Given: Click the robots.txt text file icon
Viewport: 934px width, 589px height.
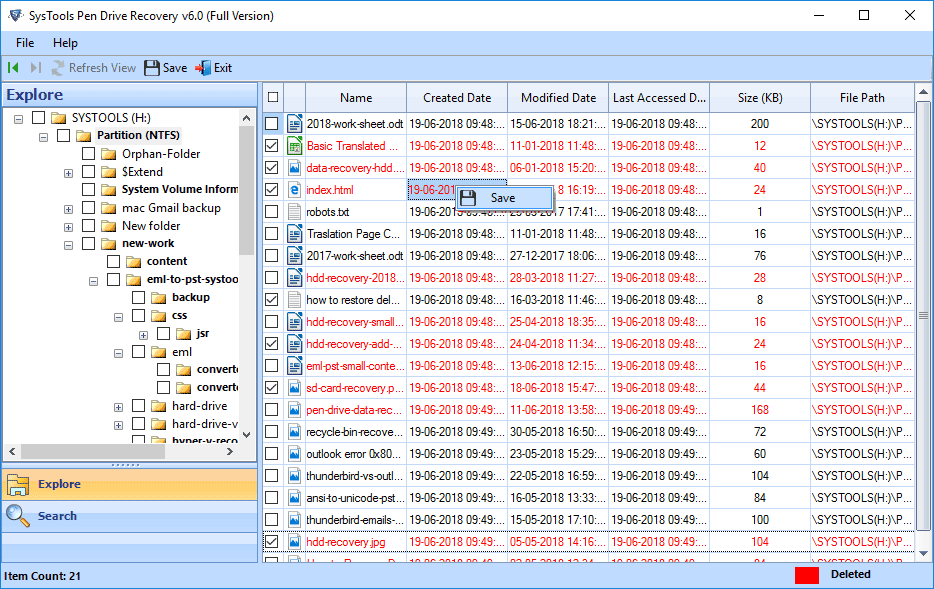Looking at the screenshot, I should tap(295, 212).
